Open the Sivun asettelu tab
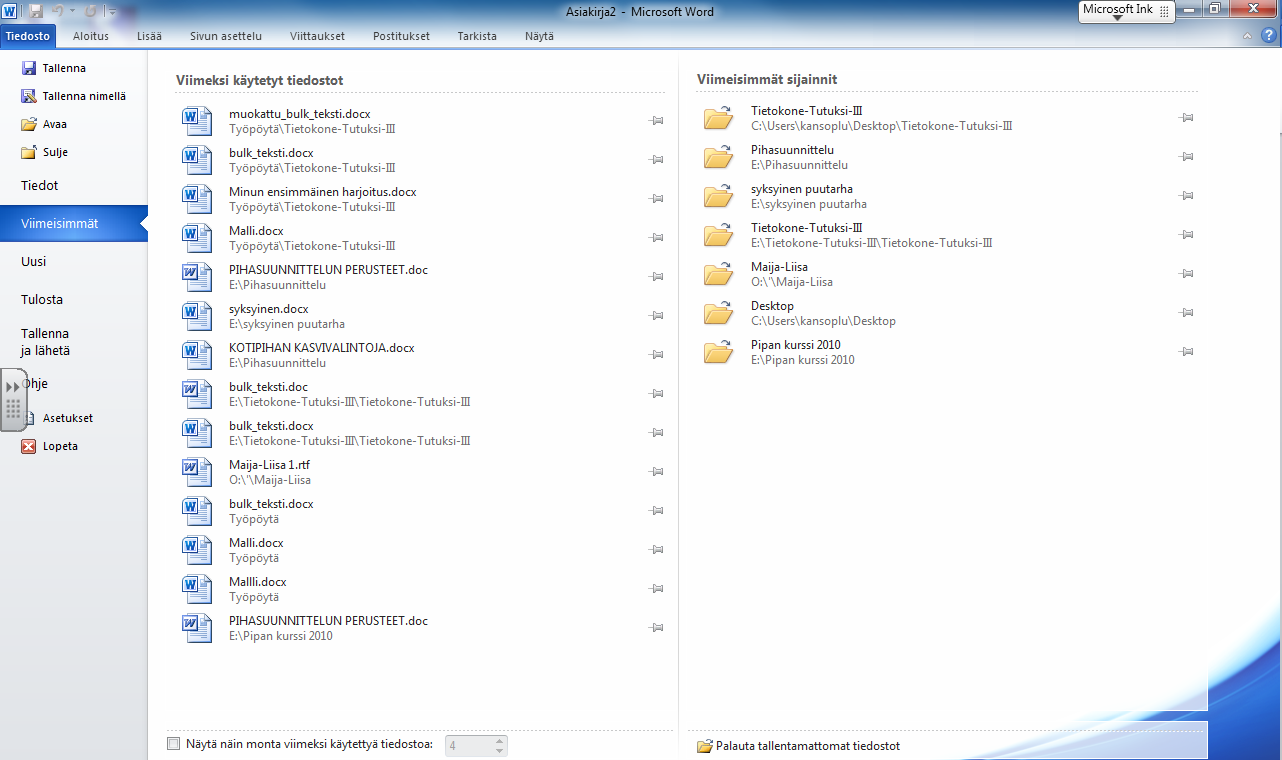 pyautogui.click(x=226, y=36)
